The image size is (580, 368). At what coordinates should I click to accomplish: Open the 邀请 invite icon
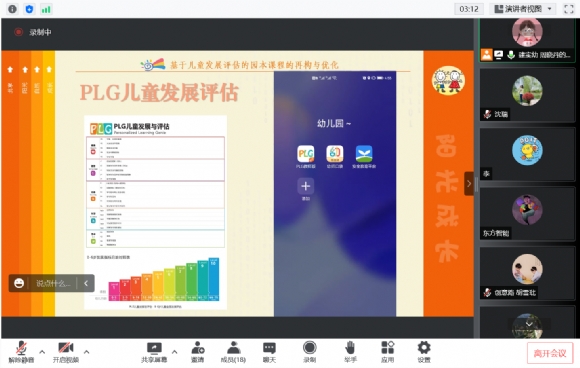(198, 352)
